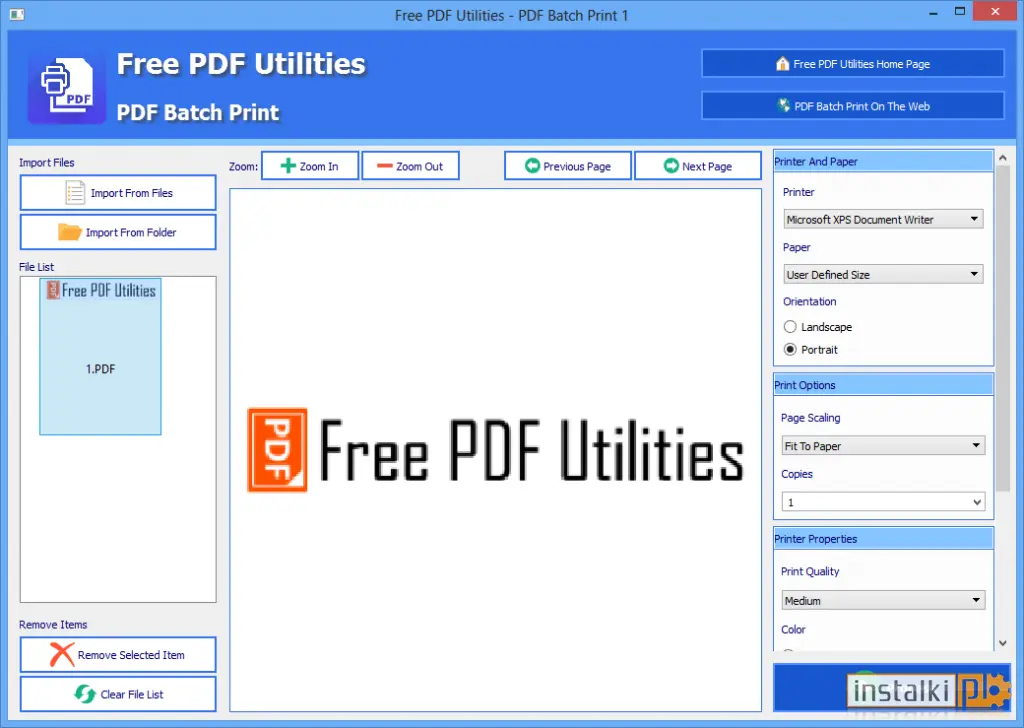Click the Import From Folder folder icon

pos(69,232)
